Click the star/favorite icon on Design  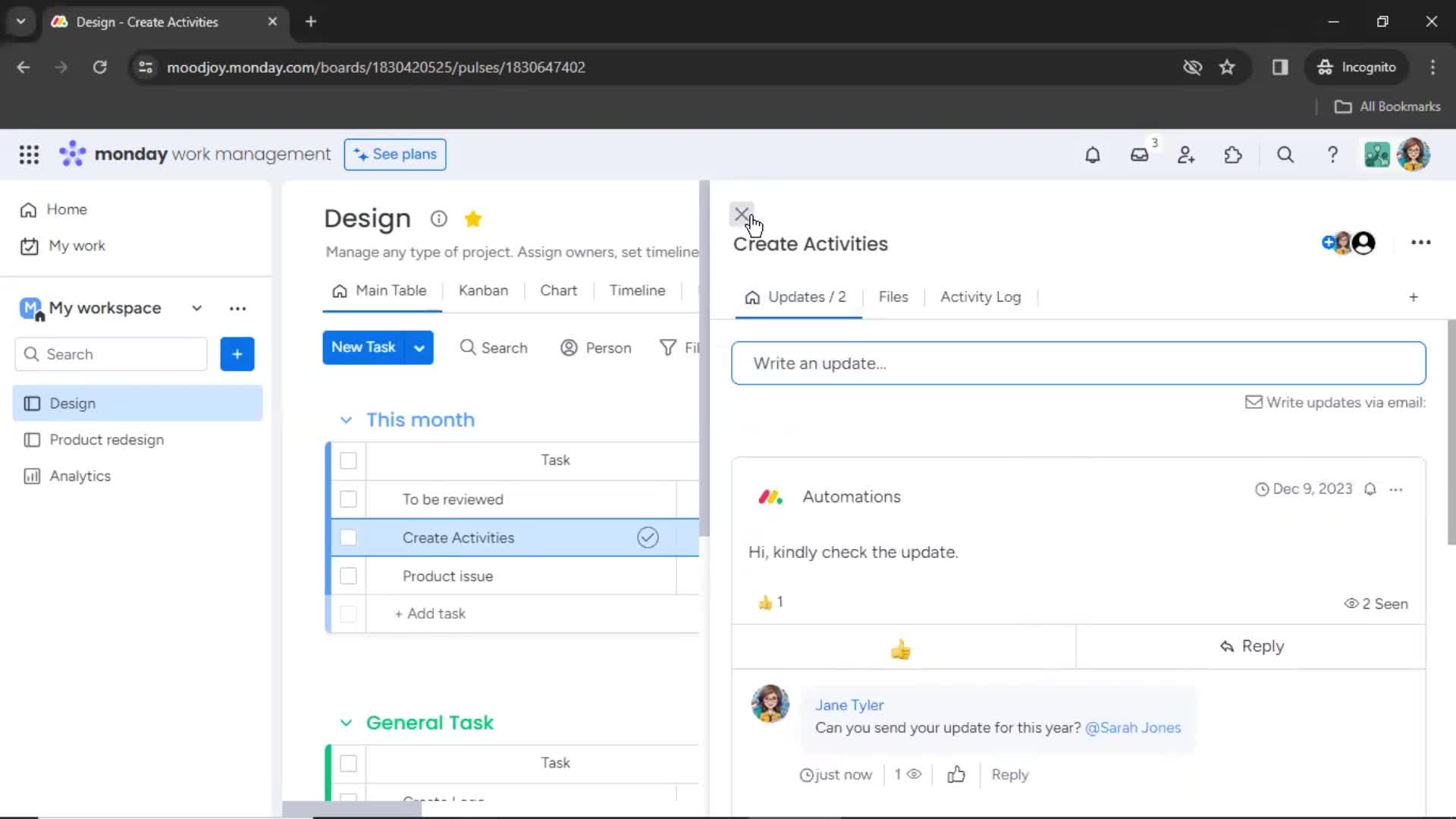475,219
